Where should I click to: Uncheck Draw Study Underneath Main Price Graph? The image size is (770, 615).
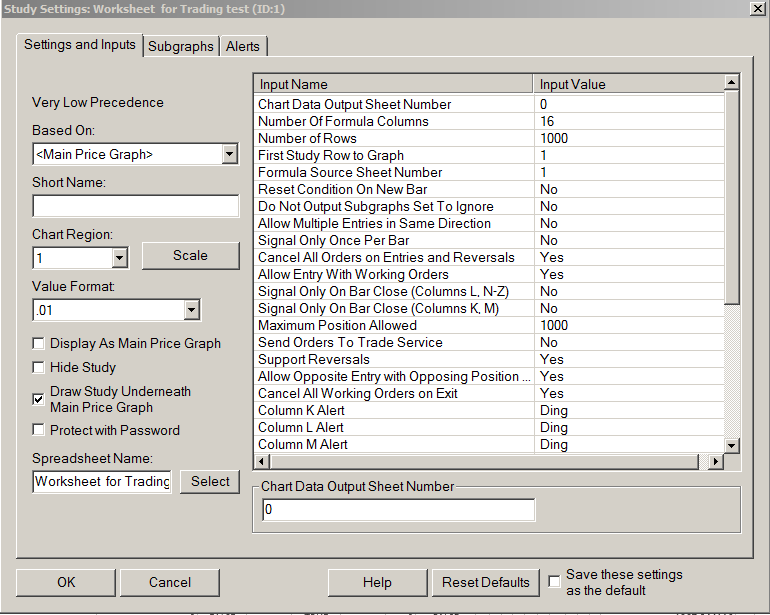(39, 397)
